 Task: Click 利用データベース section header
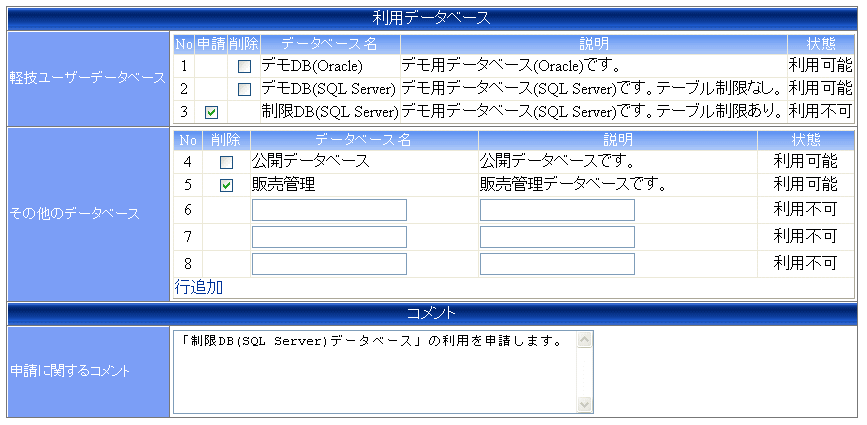pos(432,18)
